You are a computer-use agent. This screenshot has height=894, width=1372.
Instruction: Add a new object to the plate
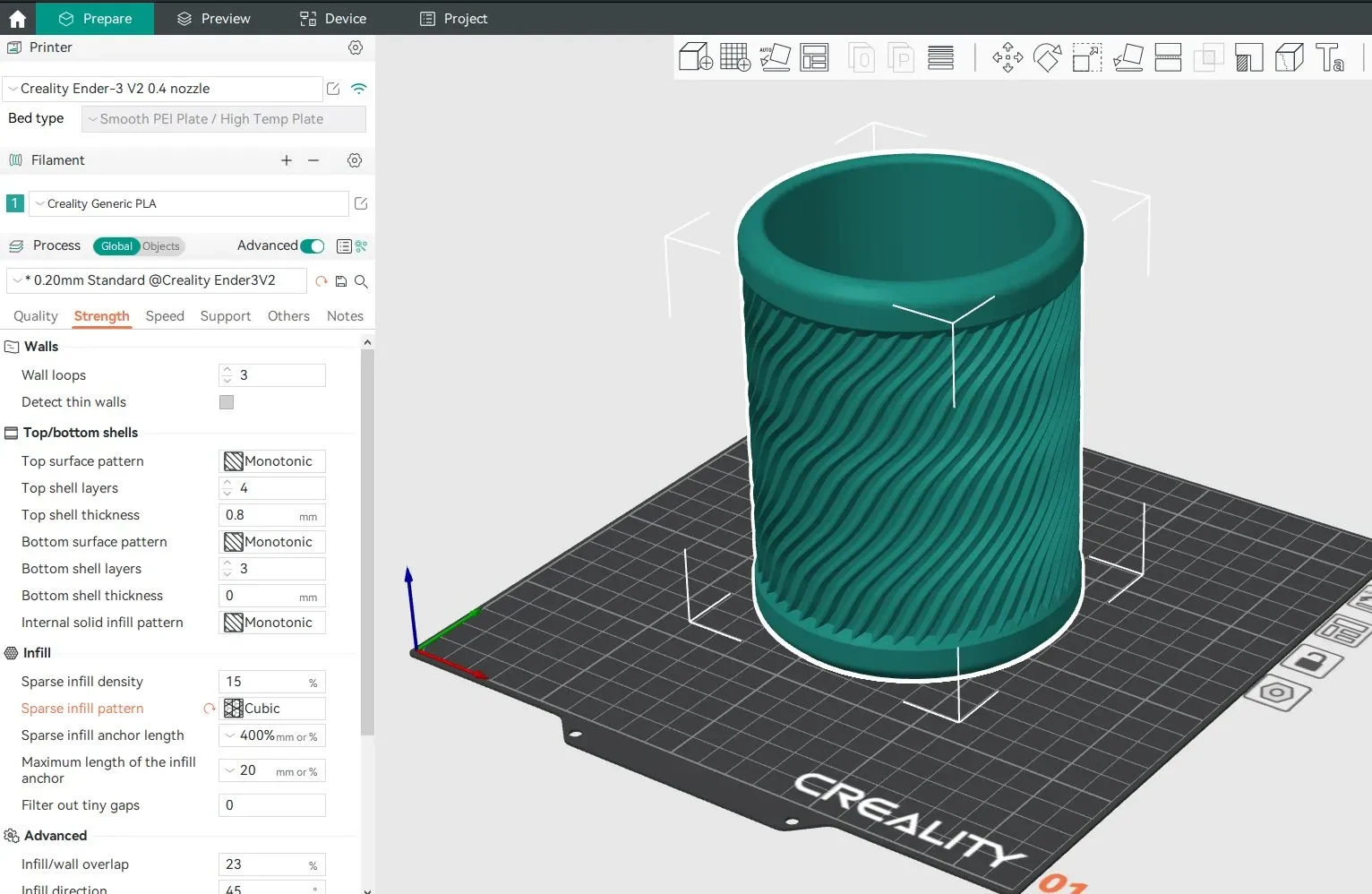[696, 57]
